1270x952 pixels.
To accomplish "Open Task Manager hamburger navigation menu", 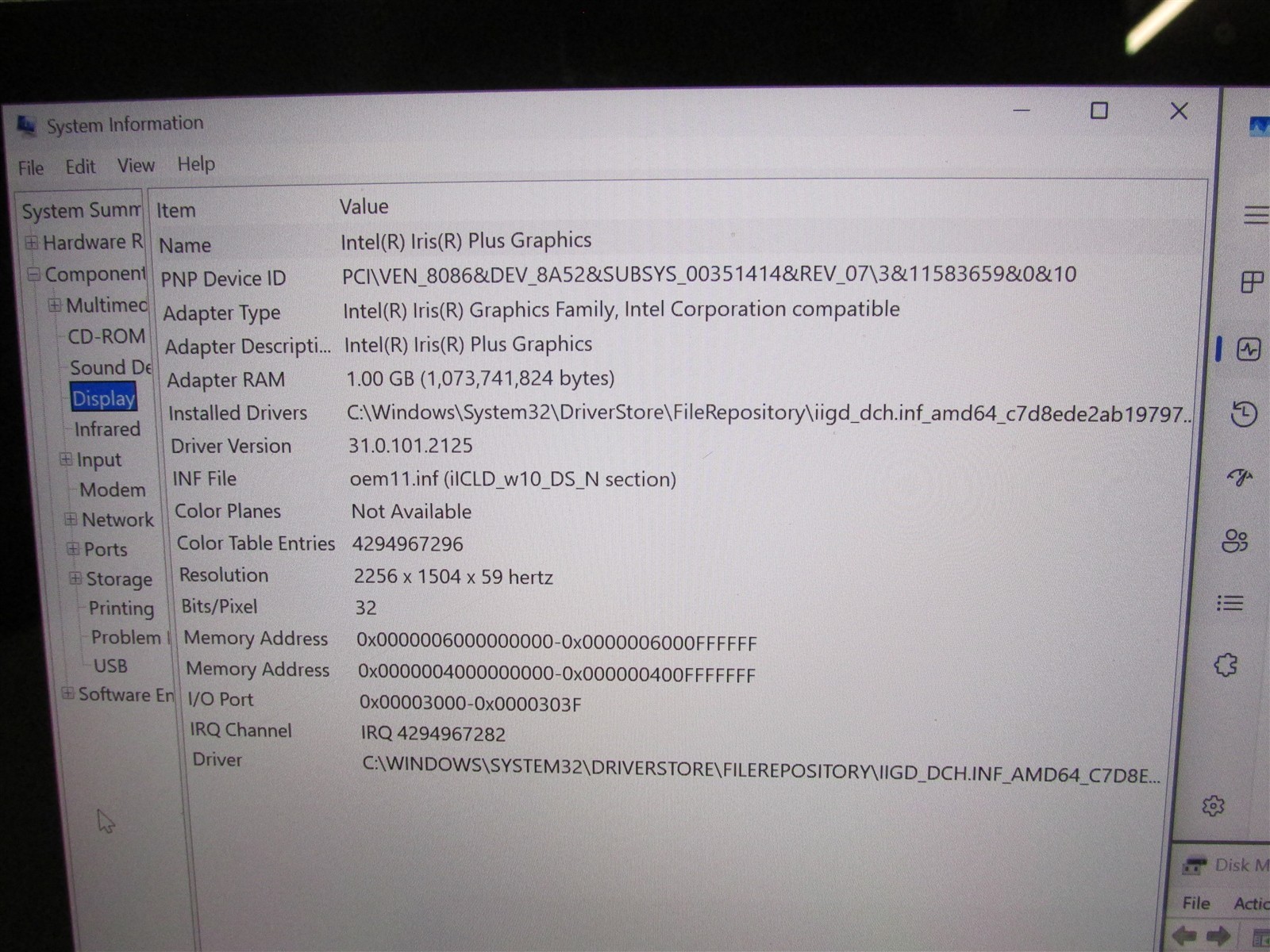I will pos(1255,215).
